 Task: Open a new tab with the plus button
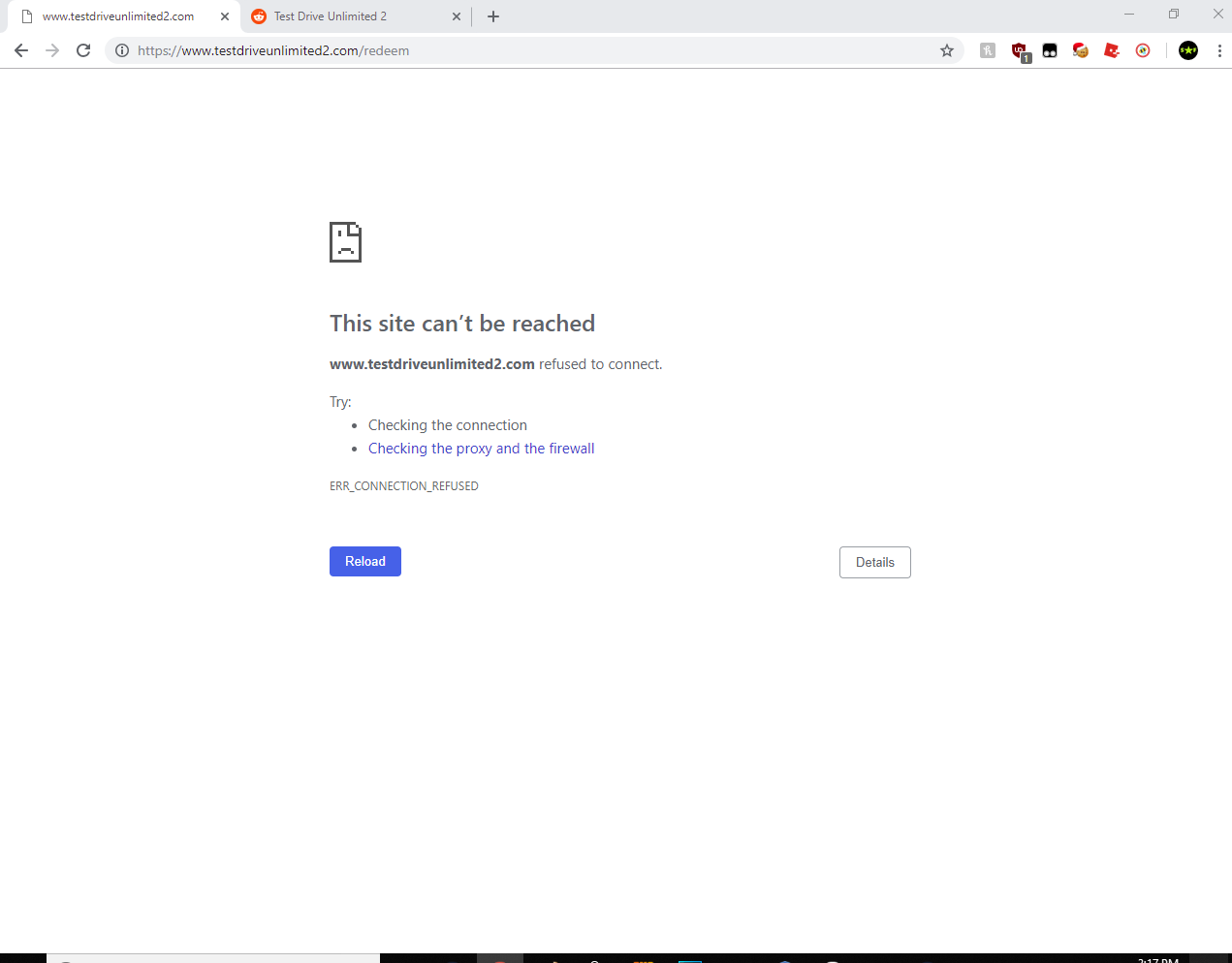pos(493,16)
